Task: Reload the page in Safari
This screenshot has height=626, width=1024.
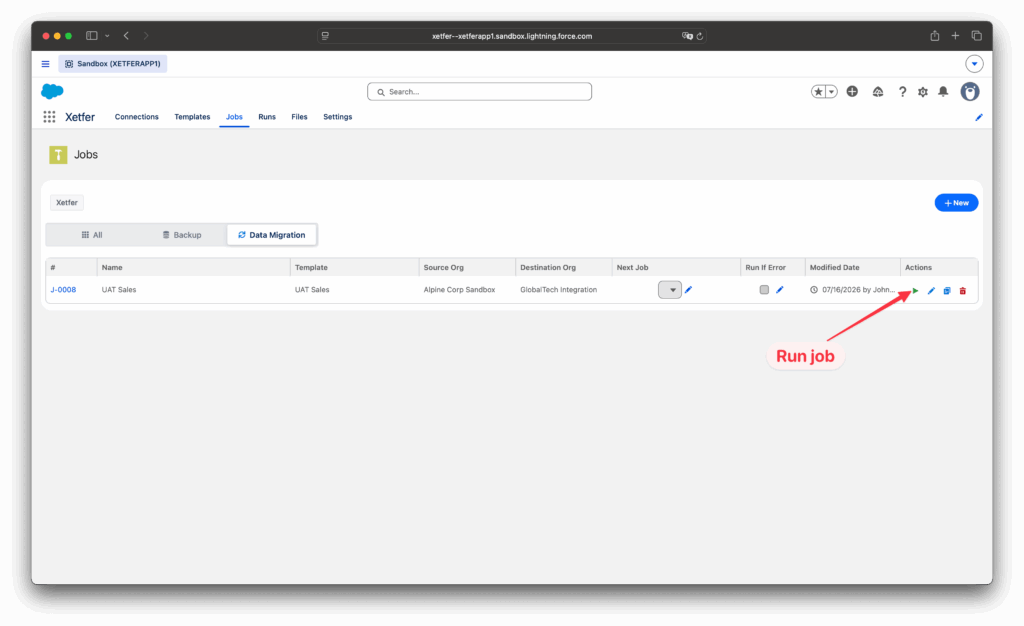Action: 699,37
